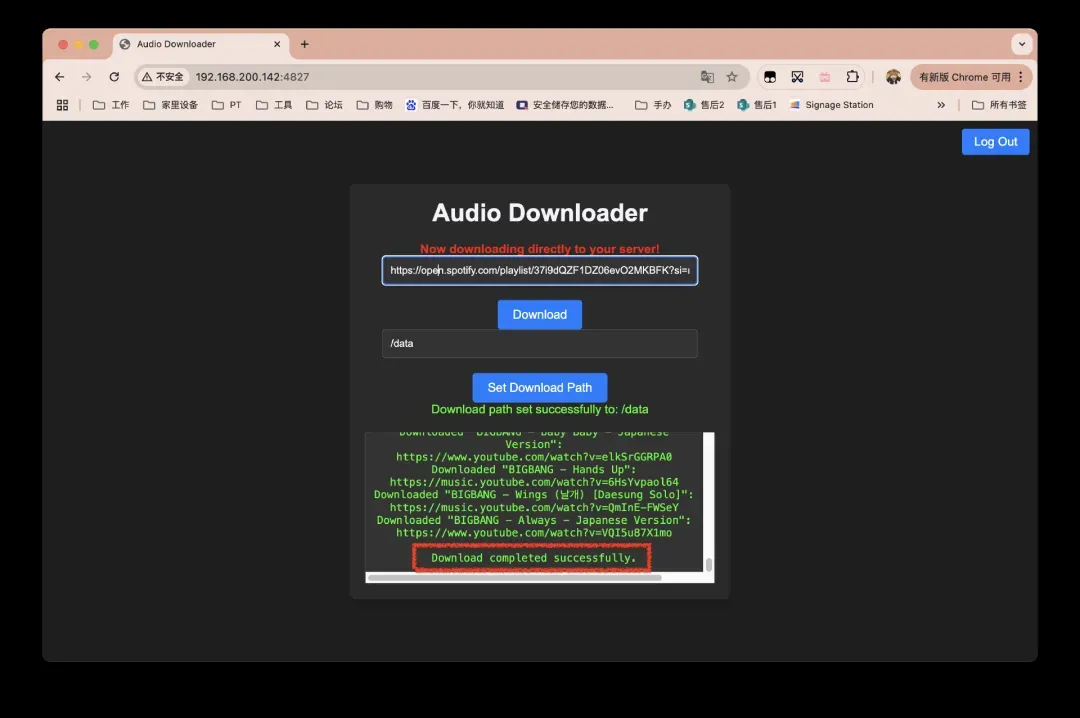Click the horizontal scrollbar of the log output
Image resolution: width=1080 pixels, height=718 pixels.
(x=515, y=577)
